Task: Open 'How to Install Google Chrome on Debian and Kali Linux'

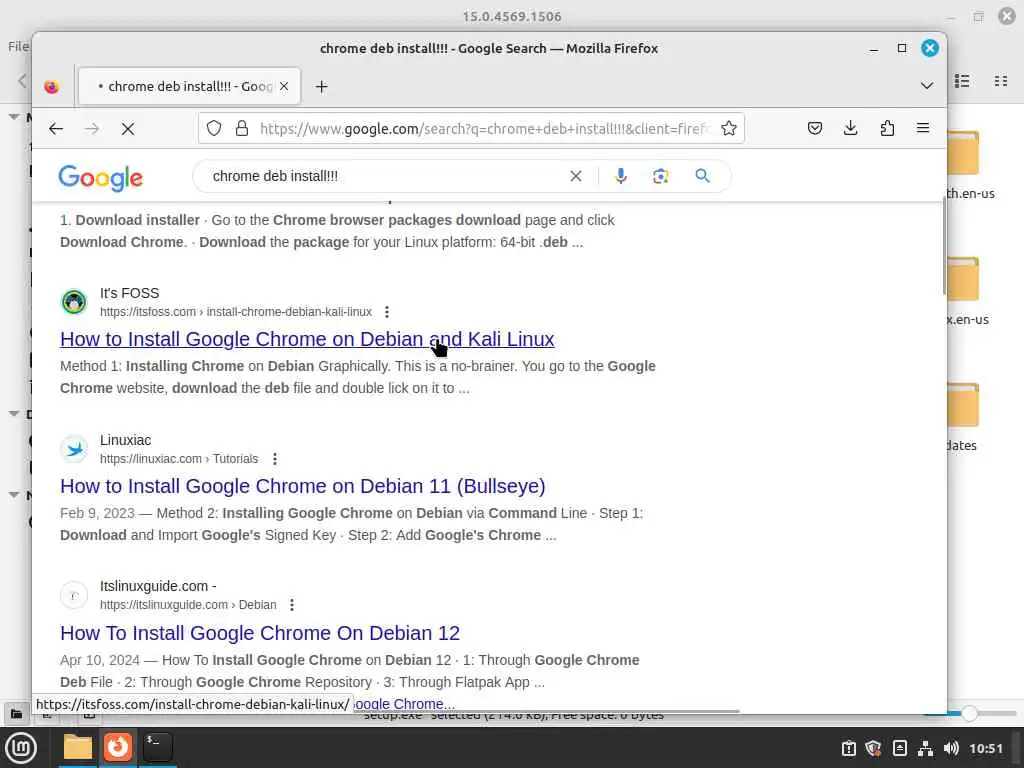Action: pos(307,339)
